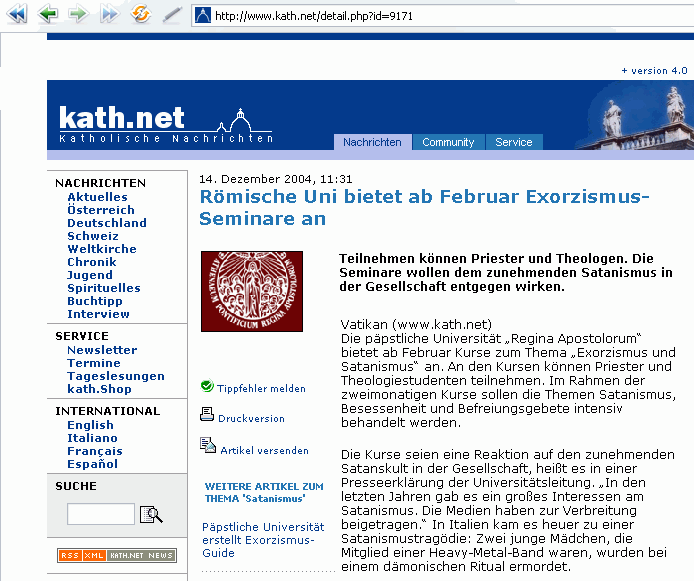Click the 'WEITERE ARTIKEL ZUM THEMA' heading
The width and height of the screenshot is (694, 581).
(264, 493)
